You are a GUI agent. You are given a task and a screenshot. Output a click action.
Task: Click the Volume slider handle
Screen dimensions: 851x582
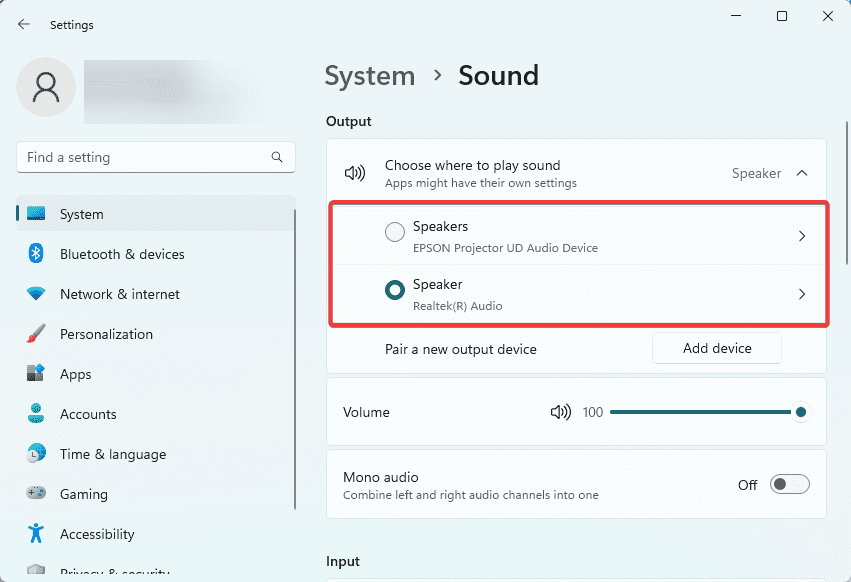point(801,412)
